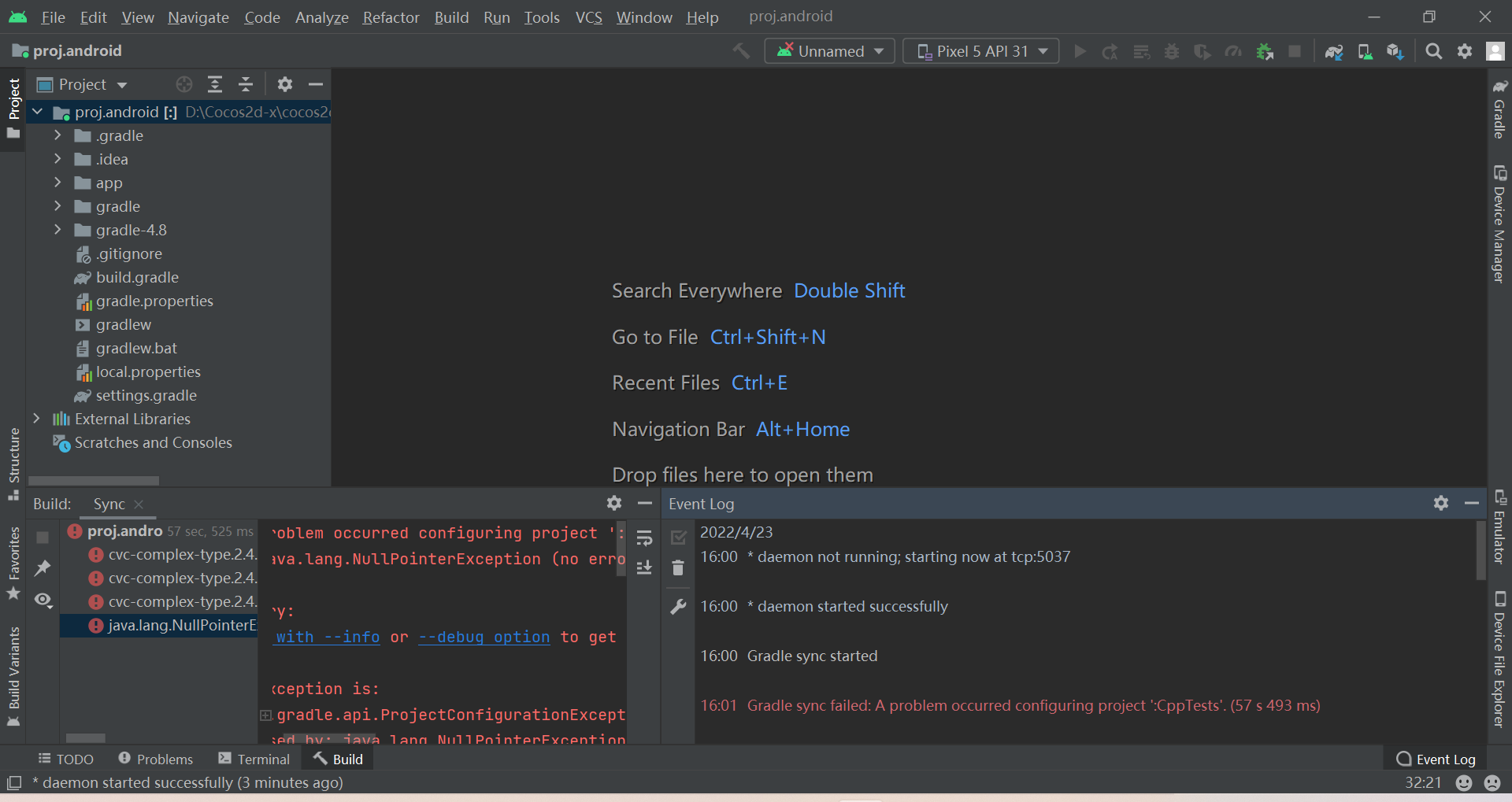Open the Event Log button in status bar
Viewport: 1512px width, 802px height.
(1436, 759)
